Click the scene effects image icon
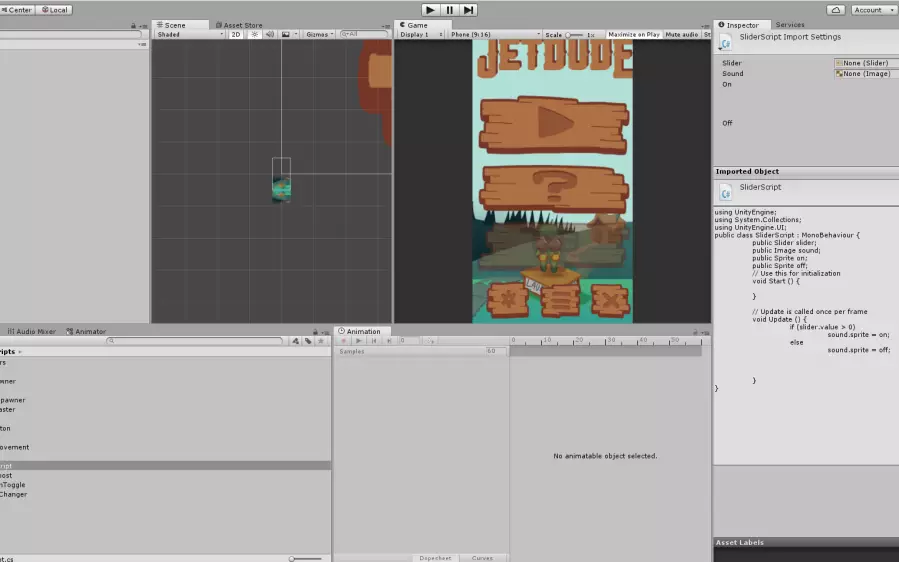Image resolution: width=899 pixels, height=562 pixels. (x=286, y=34)
